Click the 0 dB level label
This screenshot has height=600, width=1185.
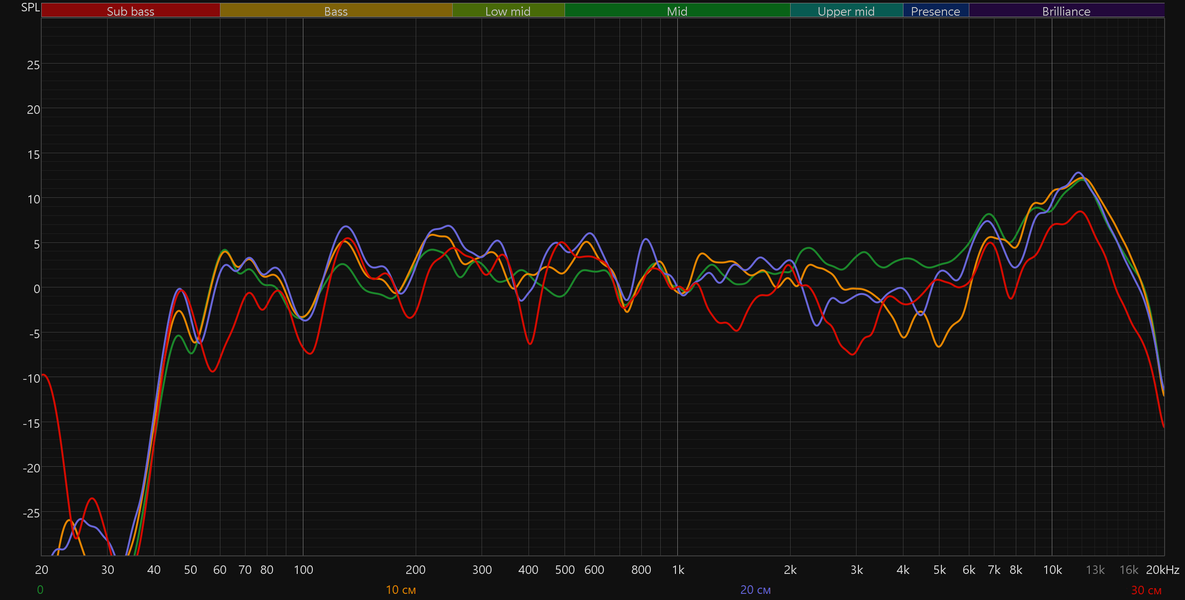(x=36, y=289)
